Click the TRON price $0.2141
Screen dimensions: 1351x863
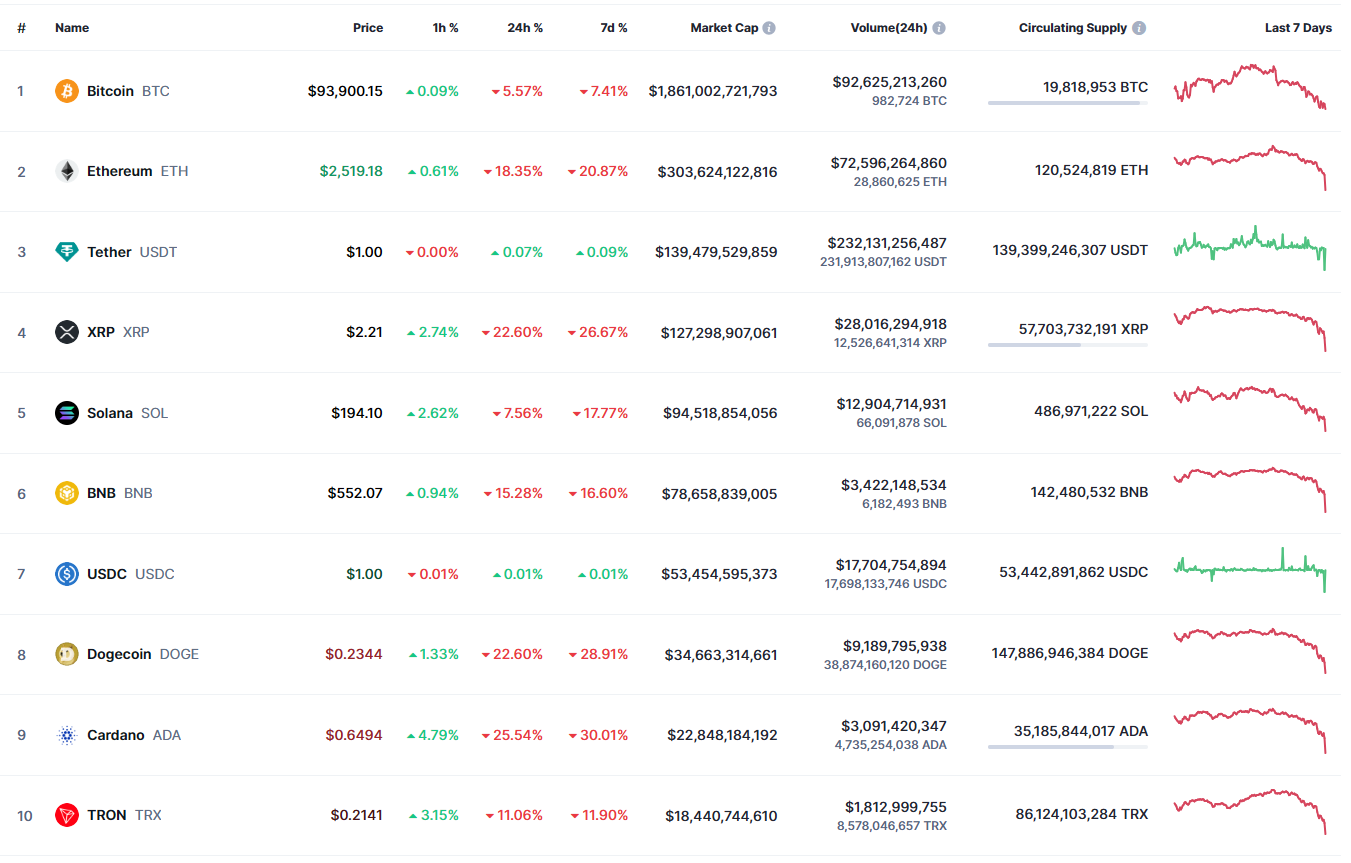point(357,815)
